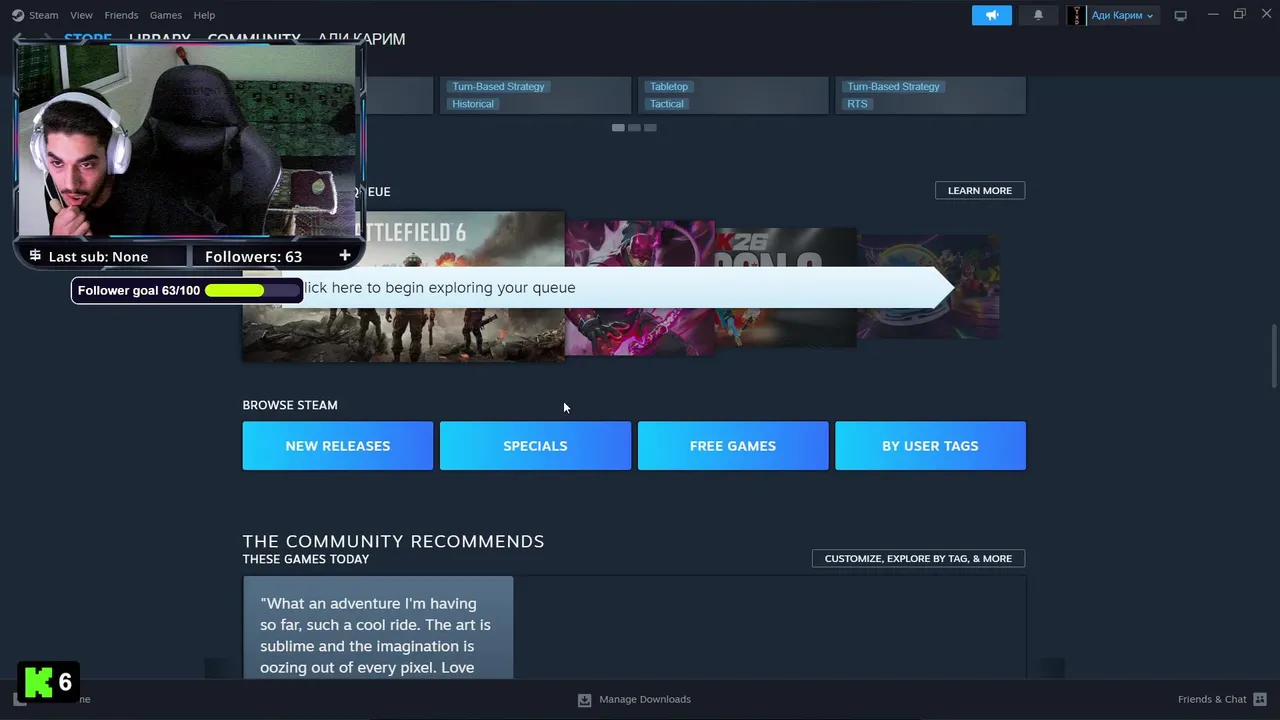Screen dimensions: 1280x720
Task: Go to third carousel page dot
Action: pyautogui.click(x=650, y=128)
